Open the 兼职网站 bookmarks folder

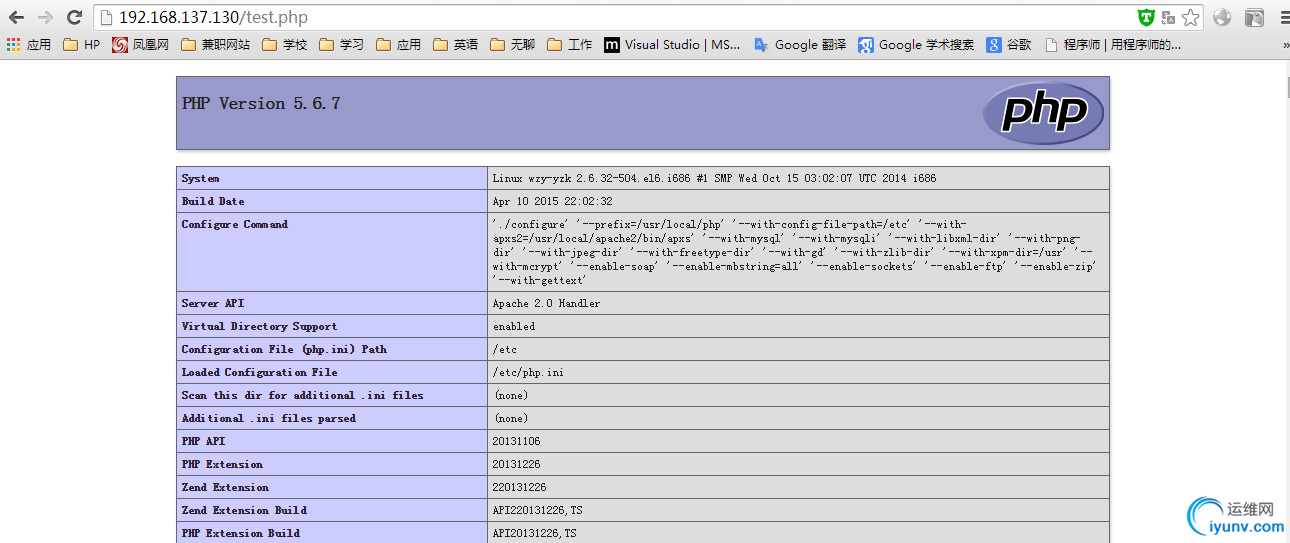coord(215,45)
